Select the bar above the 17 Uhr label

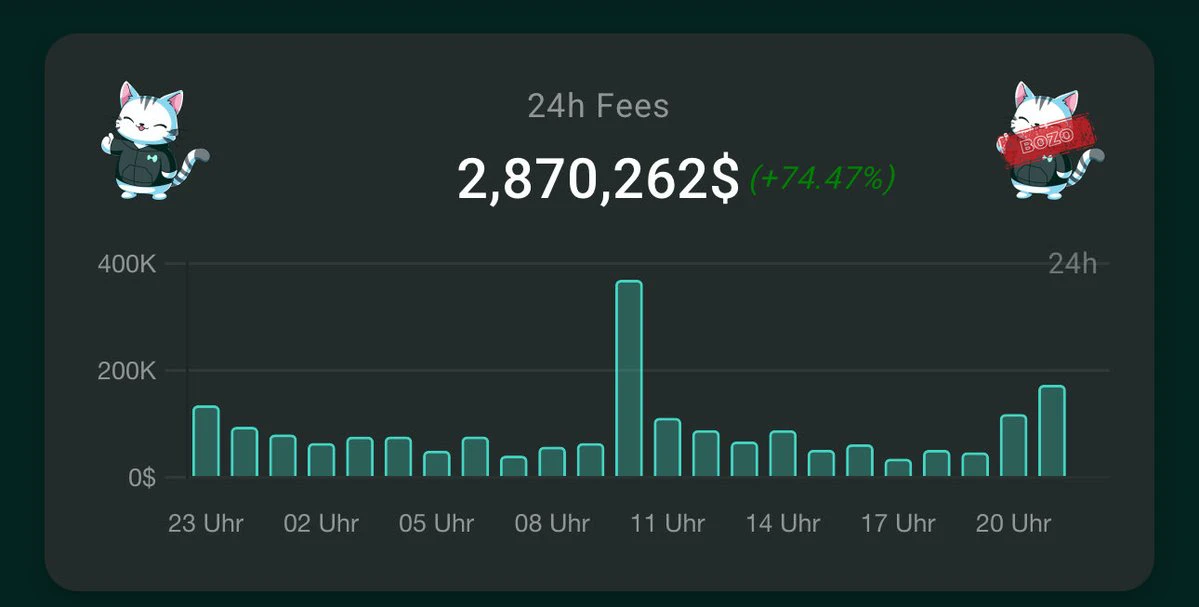(898, 468)
